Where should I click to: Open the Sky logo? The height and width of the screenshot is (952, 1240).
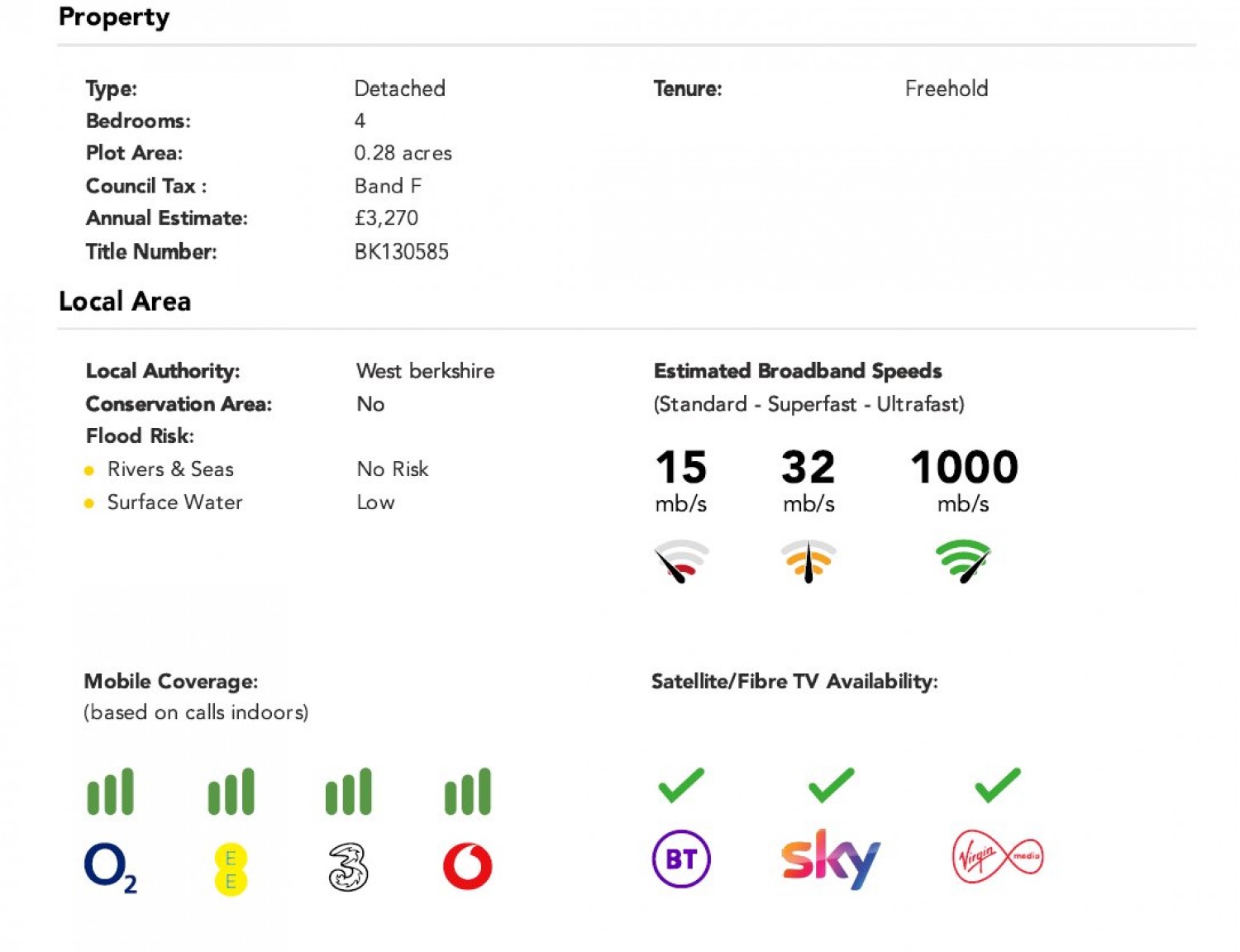[x=830, y=859]
